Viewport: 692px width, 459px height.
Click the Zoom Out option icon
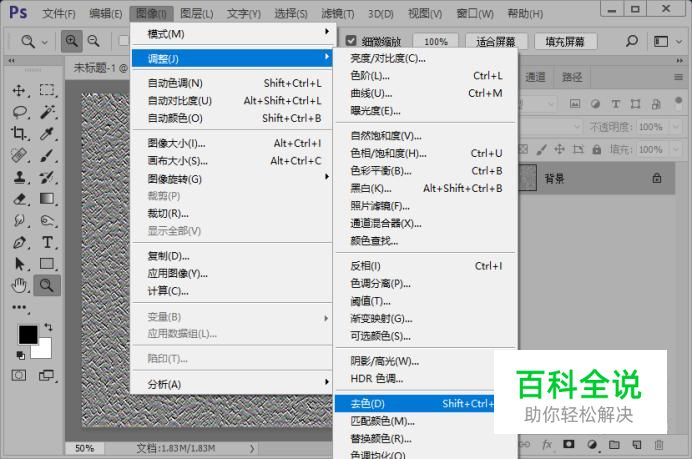point(94,41)
